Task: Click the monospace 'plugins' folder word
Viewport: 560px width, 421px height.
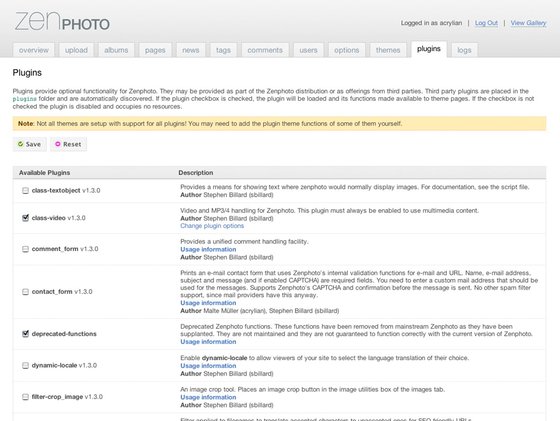Action: [25, 99]
